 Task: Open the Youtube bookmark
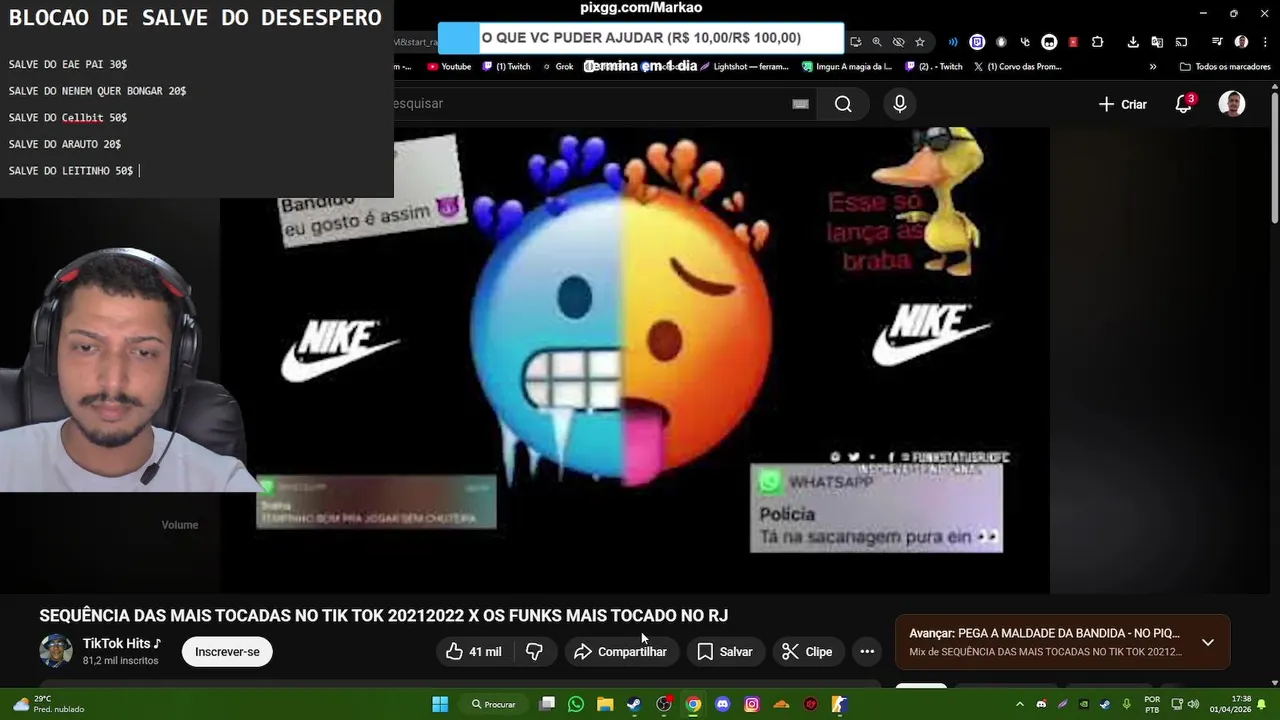449,67
